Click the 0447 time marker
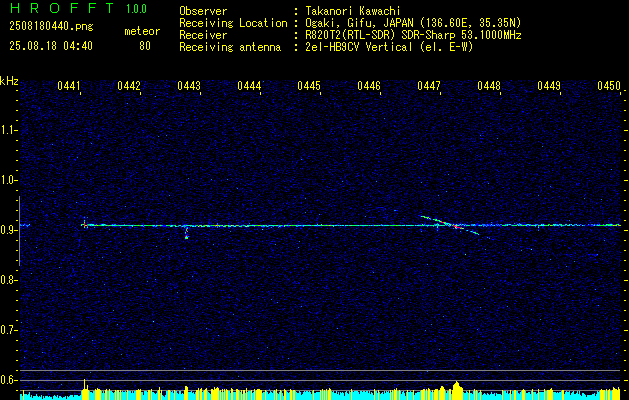 pyautogui.click(x=429, y=86)
